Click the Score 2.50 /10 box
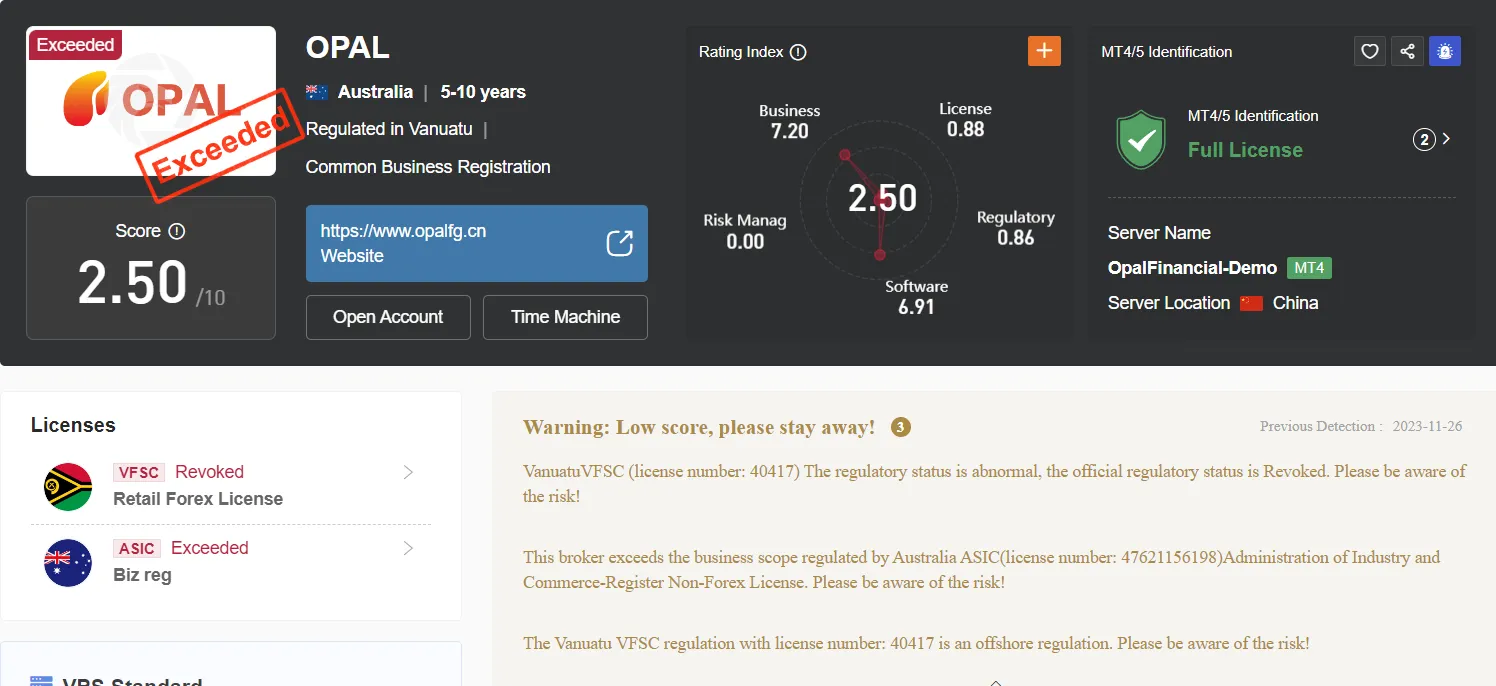The image size is (1496, 686). 151,268
